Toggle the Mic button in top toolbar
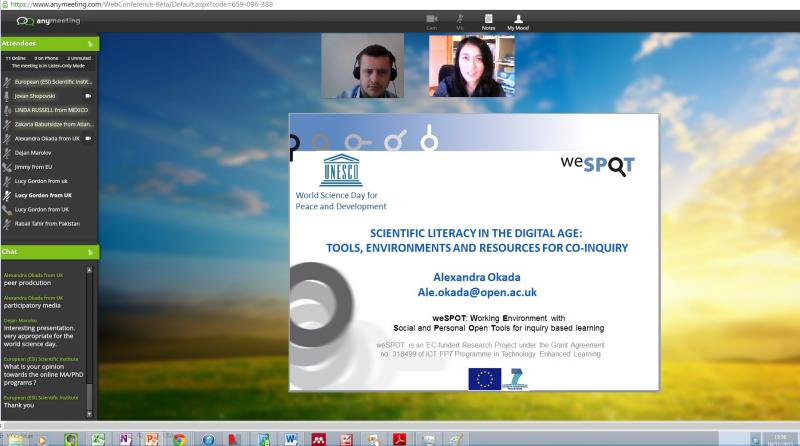The height and width of the screenshot is (446, 800). [x=460, y=21]
